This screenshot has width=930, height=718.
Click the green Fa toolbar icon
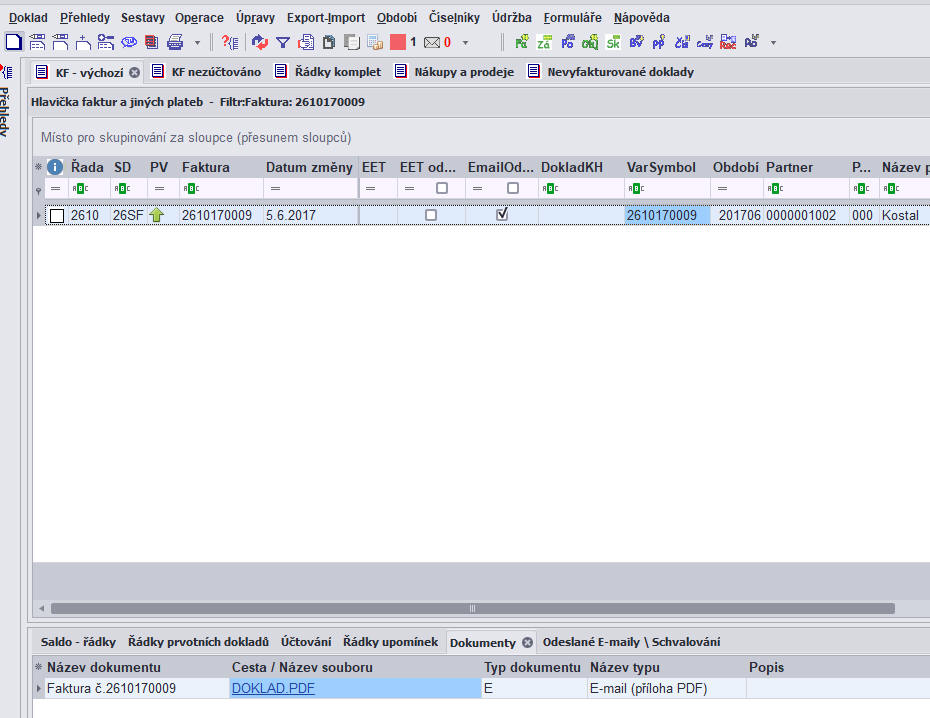[x=521, y=42]
